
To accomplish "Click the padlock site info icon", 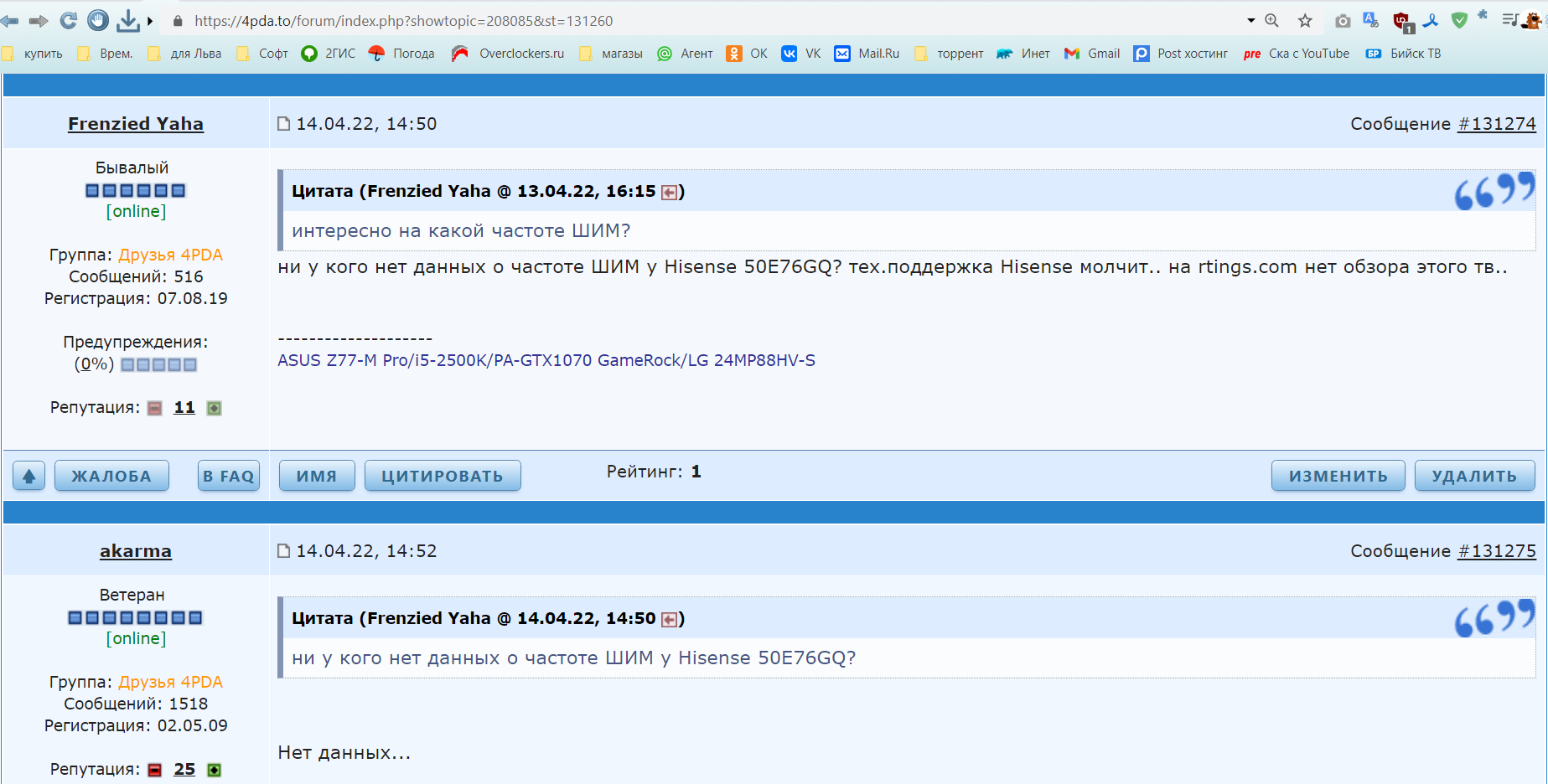I will point(178,21).
